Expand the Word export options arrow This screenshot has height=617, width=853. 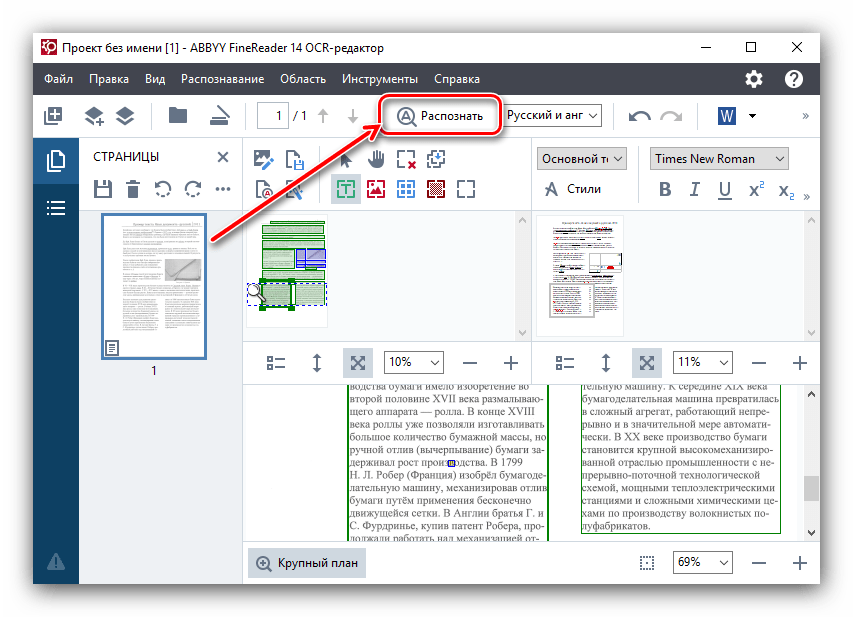[x=752, y=116]
